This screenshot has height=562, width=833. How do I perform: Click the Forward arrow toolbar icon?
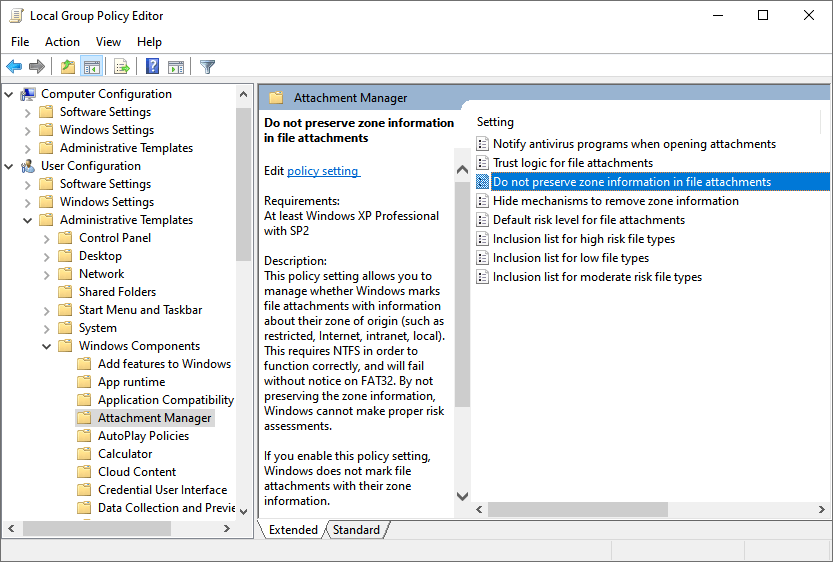37,67
